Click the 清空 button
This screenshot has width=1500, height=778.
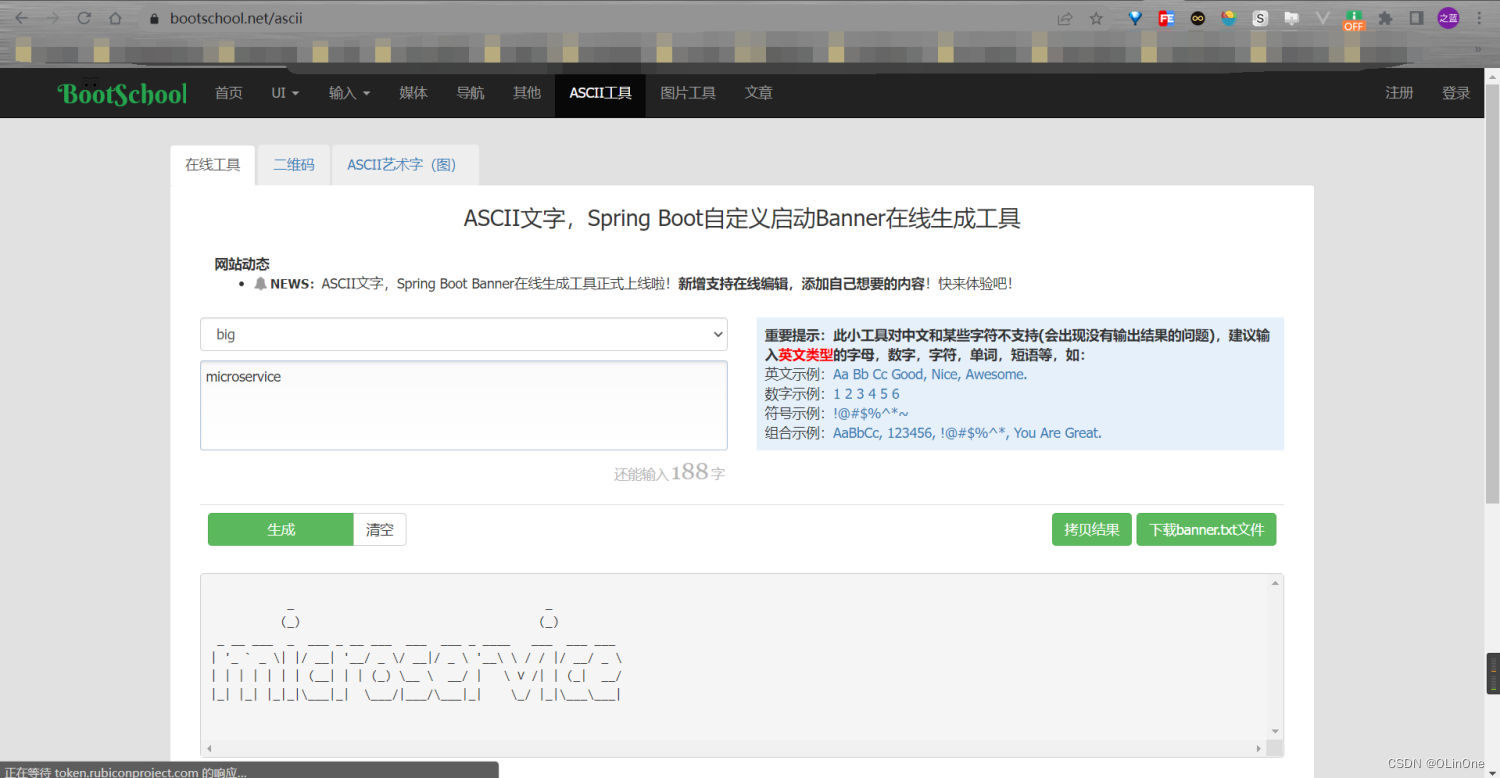(380, 530)
